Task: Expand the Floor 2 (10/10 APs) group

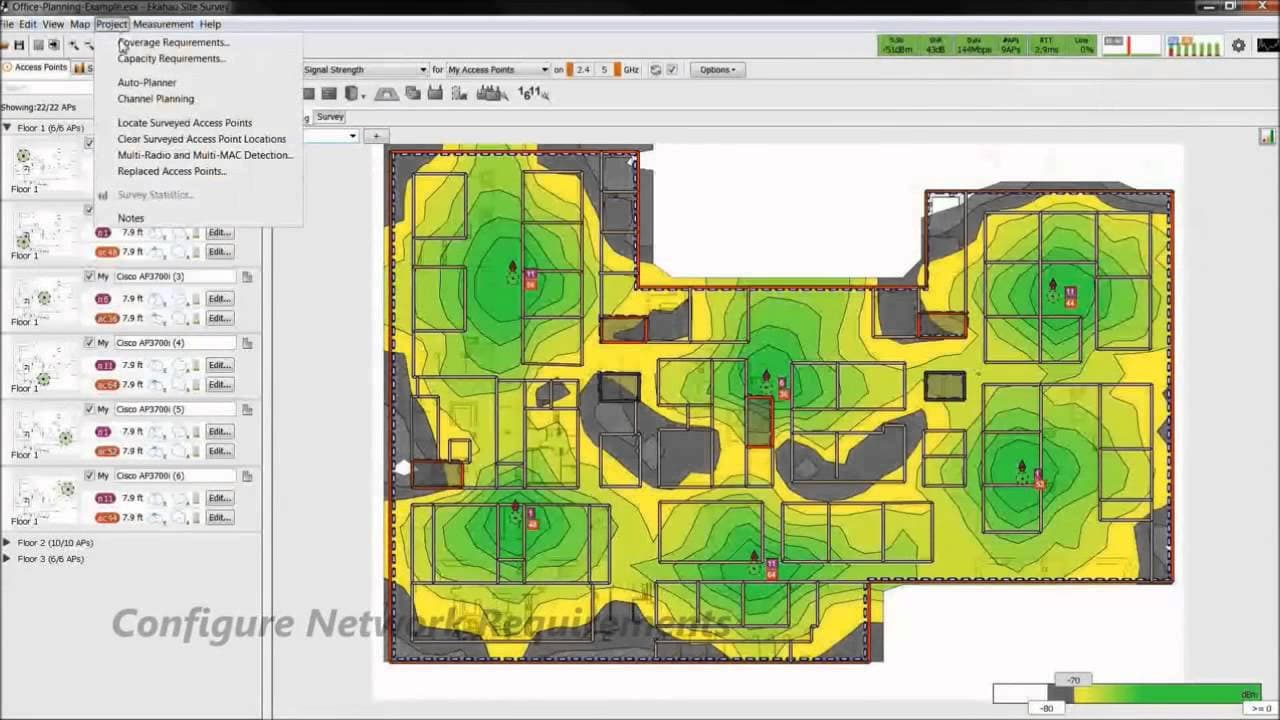Action: pyautogui.click(x=7, y=543)
